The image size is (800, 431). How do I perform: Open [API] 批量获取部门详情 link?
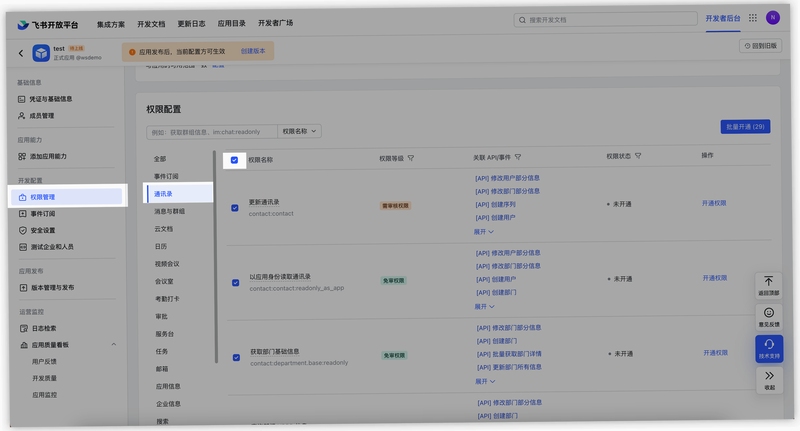509,354
